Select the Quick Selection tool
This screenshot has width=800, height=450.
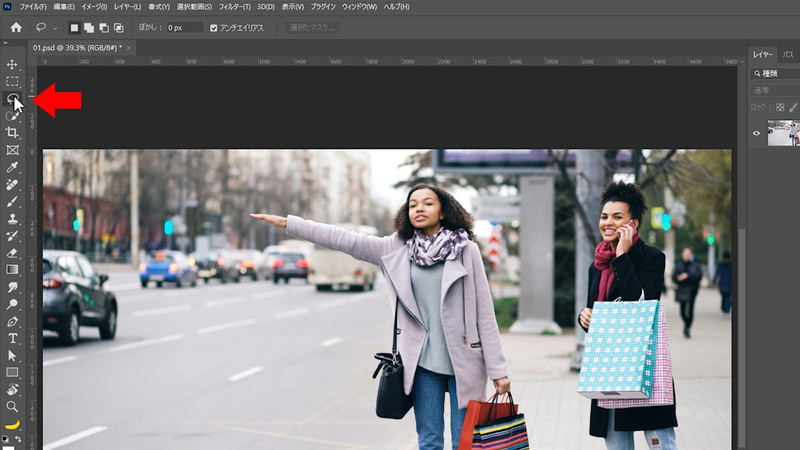(x=12, y=116)
